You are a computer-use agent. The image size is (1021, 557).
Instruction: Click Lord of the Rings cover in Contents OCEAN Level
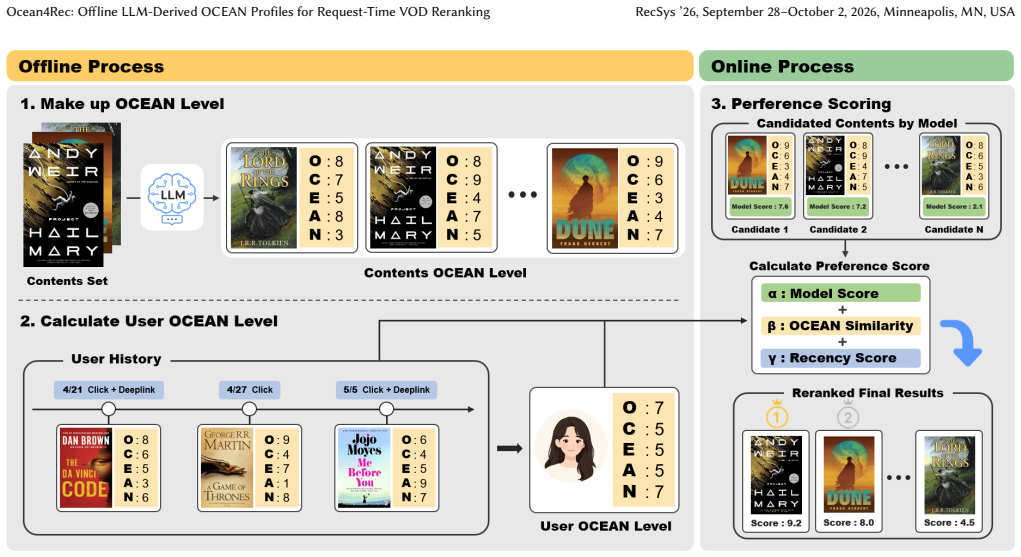[x=264, y=198]
